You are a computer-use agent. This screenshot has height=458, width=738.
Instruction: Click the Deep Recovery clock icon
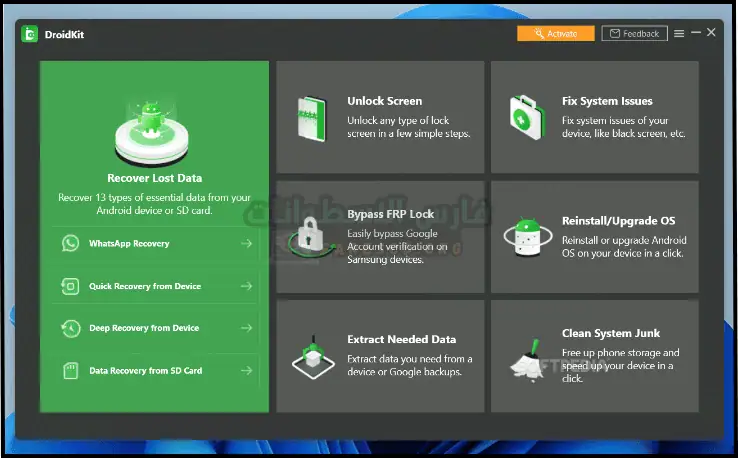[x=70, y=328]
